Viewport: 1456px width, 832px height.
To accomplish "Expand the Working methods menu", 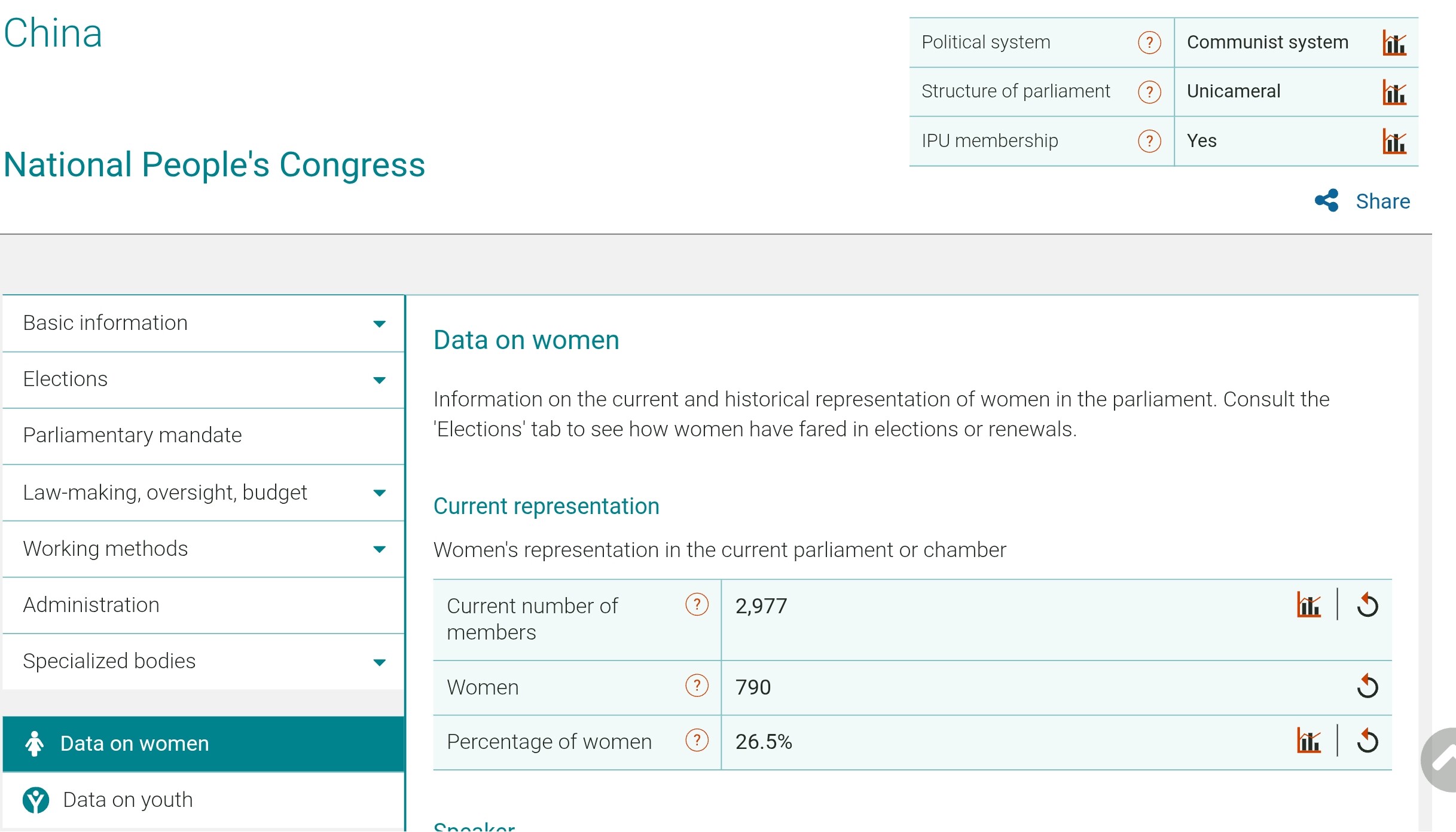I will tap(379, 549).
